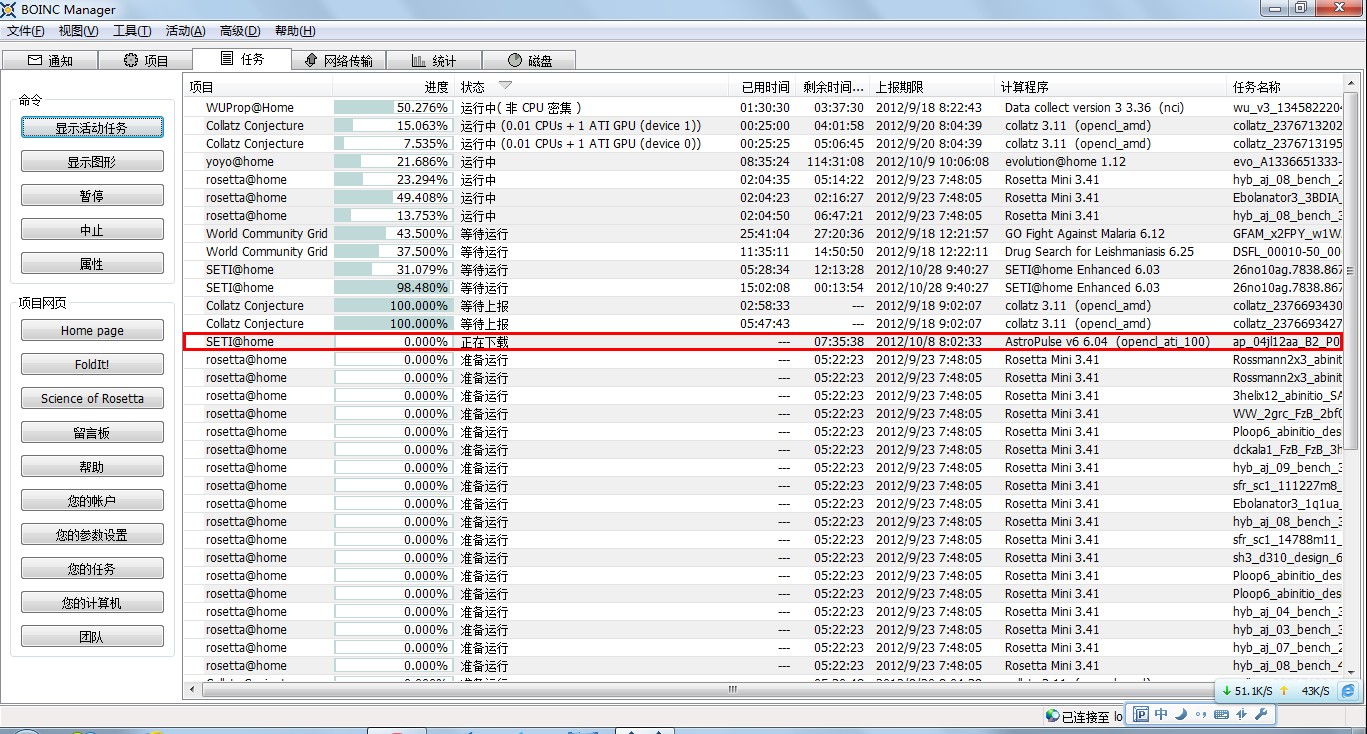
Task: Click Drug Search for Leishmaniasis 6.25 cell
Action: tap(1099, 251)
